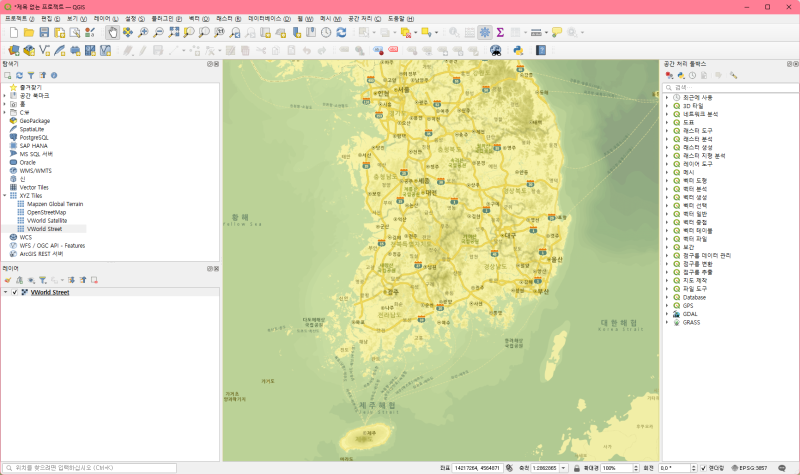Screen dimensions: 800x475
Task: Expand the Database group in toolbox
Action: tap(667, 297)
